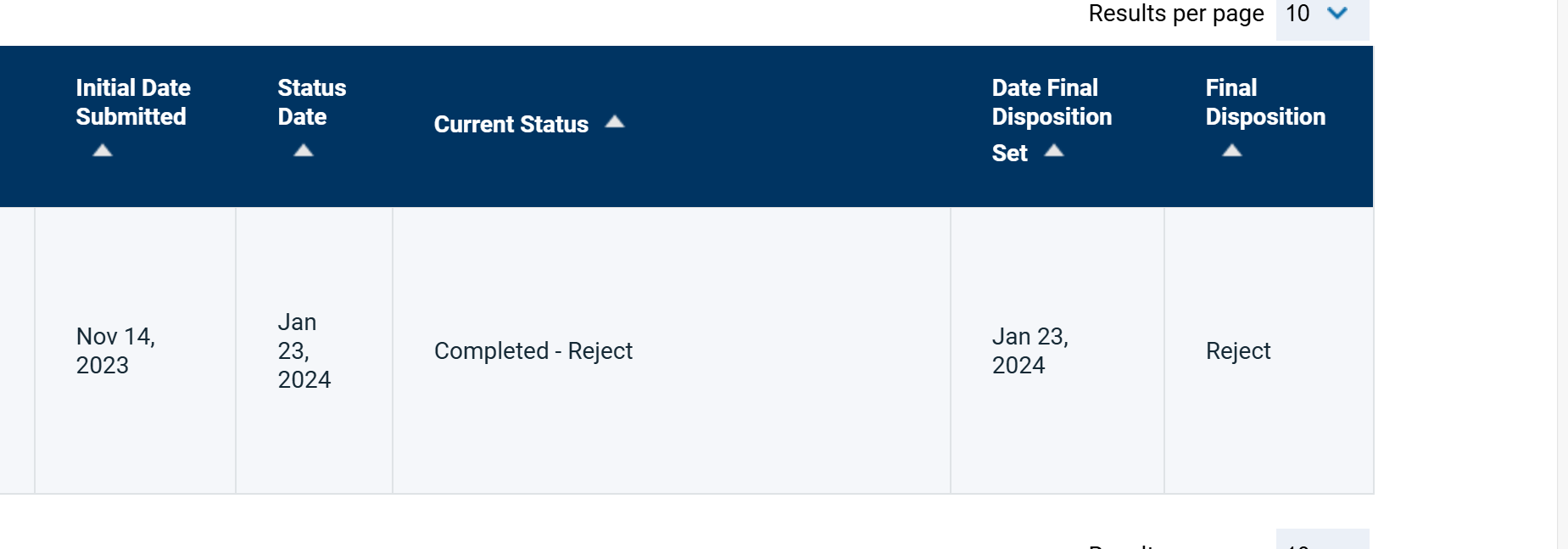Click the Initial Date Submitted column header text

point(133,102)
